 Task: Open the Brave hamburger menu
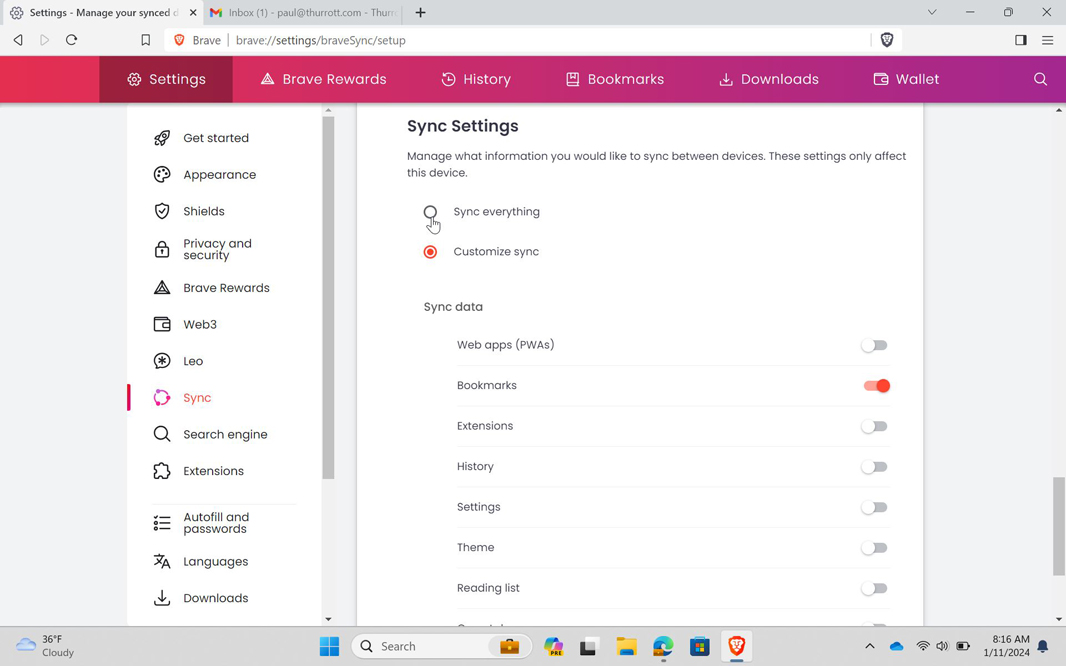pyautogui.click(x=1047, y=40)
